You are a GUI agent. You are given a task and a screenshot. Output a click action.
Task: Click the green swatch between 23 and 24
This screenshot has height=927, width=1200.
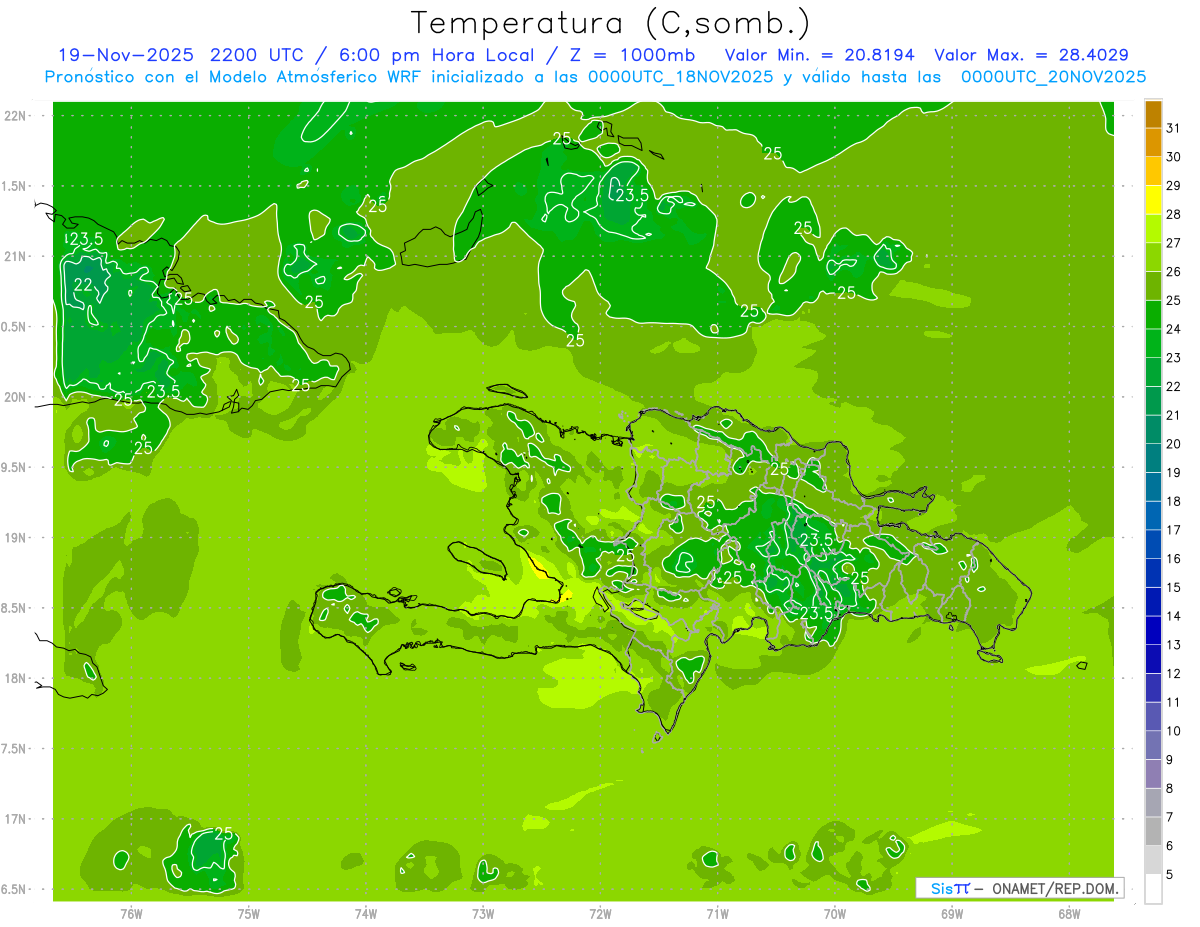pyautogui.click(x=1154, y=344)
